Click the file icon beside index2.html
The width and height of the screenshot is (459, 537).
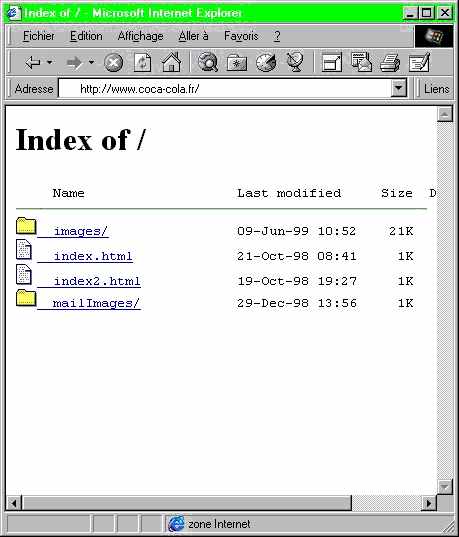click(x=24, y=274)
